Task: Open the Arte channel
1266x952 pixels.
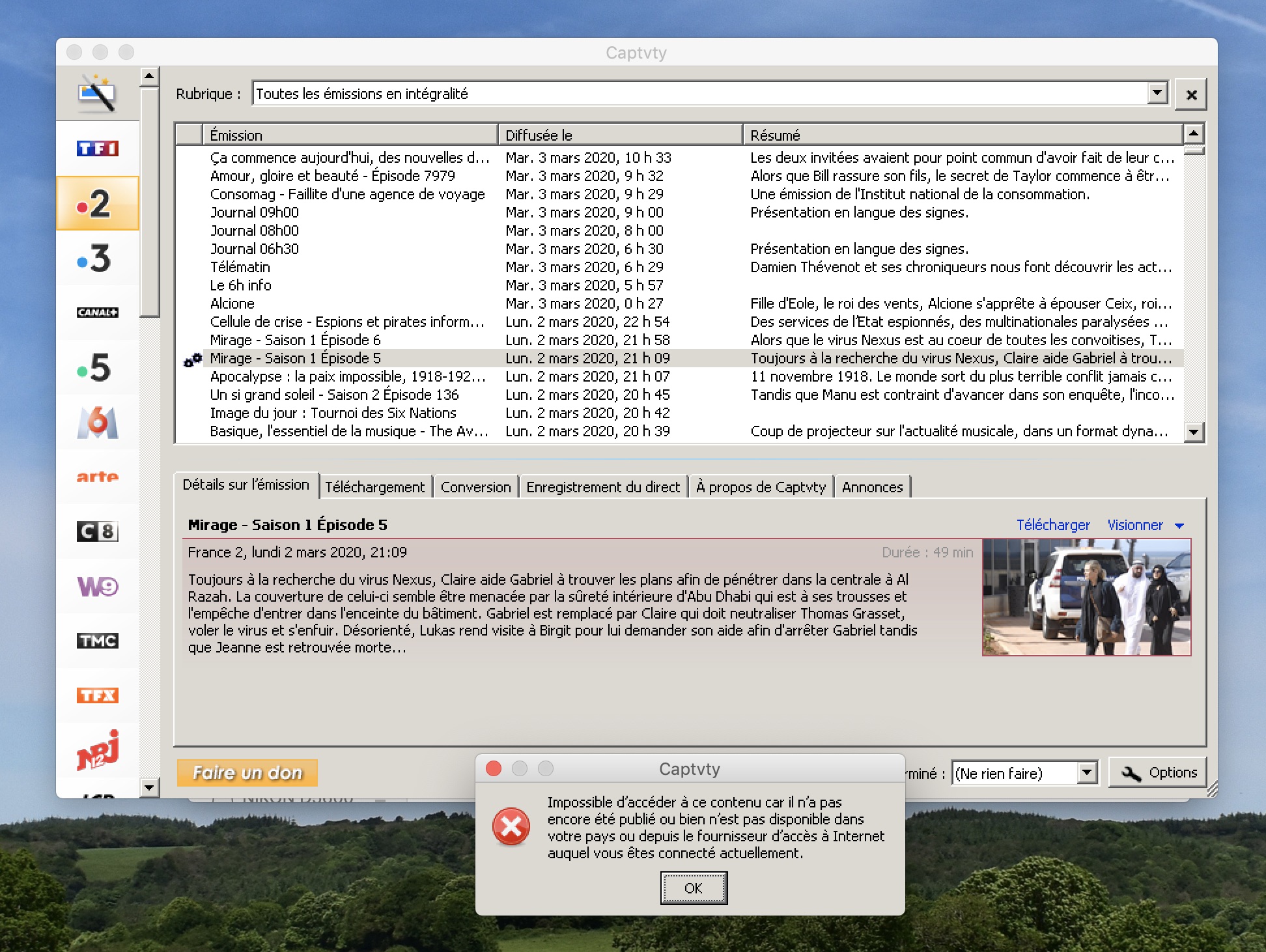Action: click(x=98, y=477)
